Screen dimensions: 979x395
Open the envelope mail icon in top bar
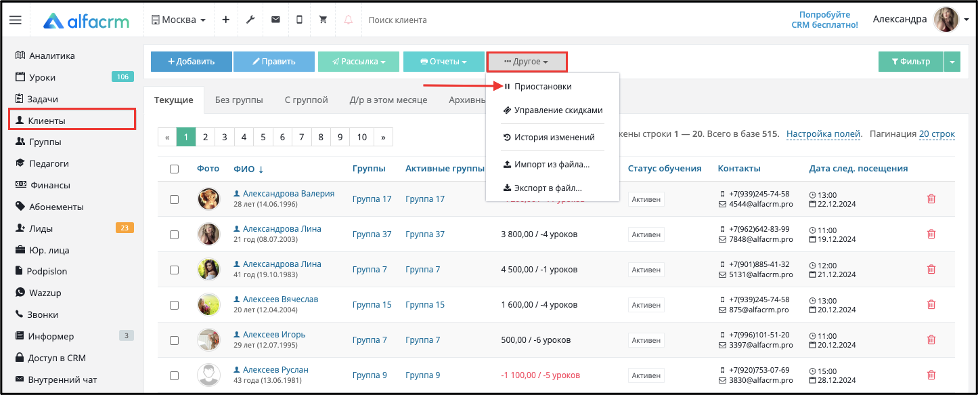pyautogui.click(x=275, y=20)
